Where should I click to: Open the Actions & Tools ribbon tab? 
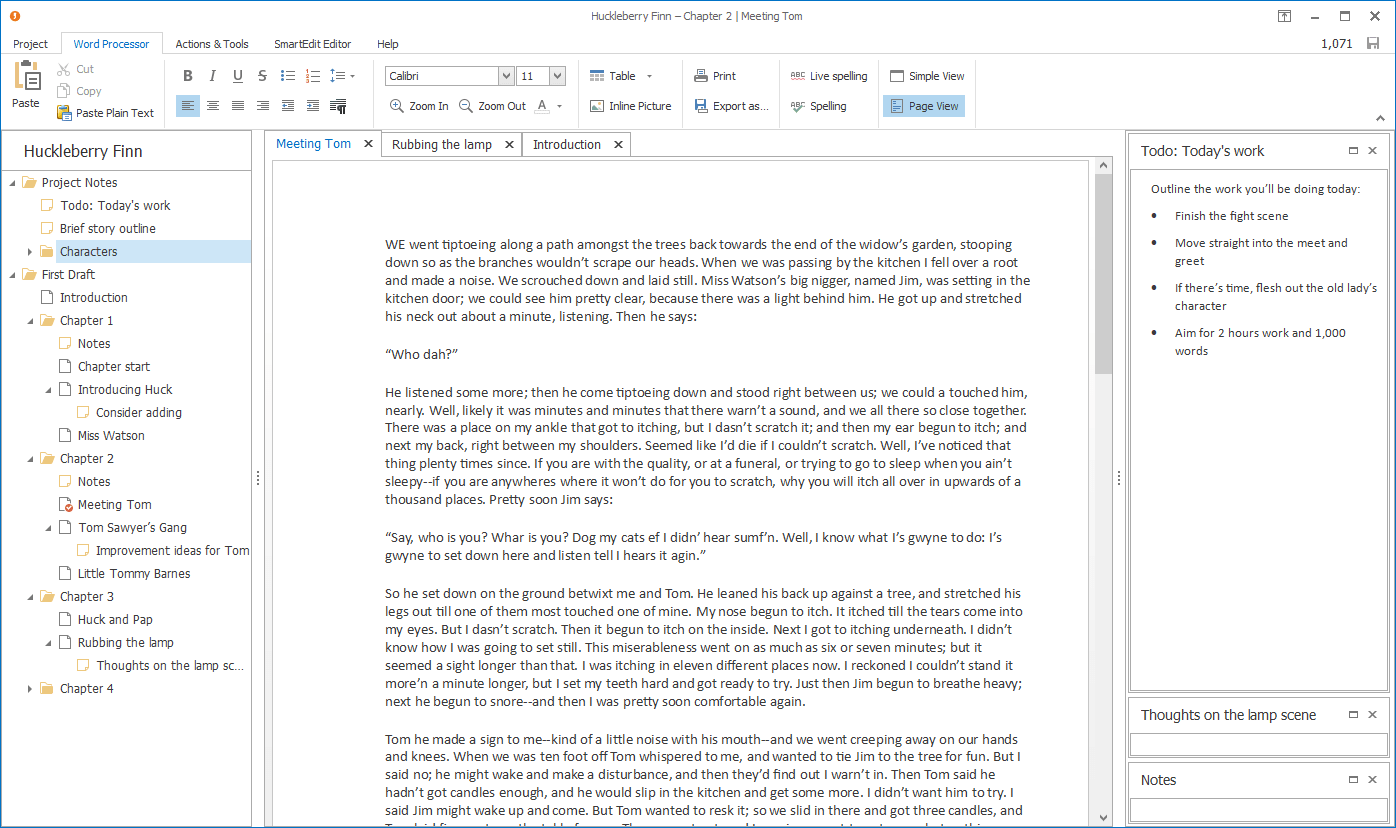pyautogui.click(x=212, y=44)
